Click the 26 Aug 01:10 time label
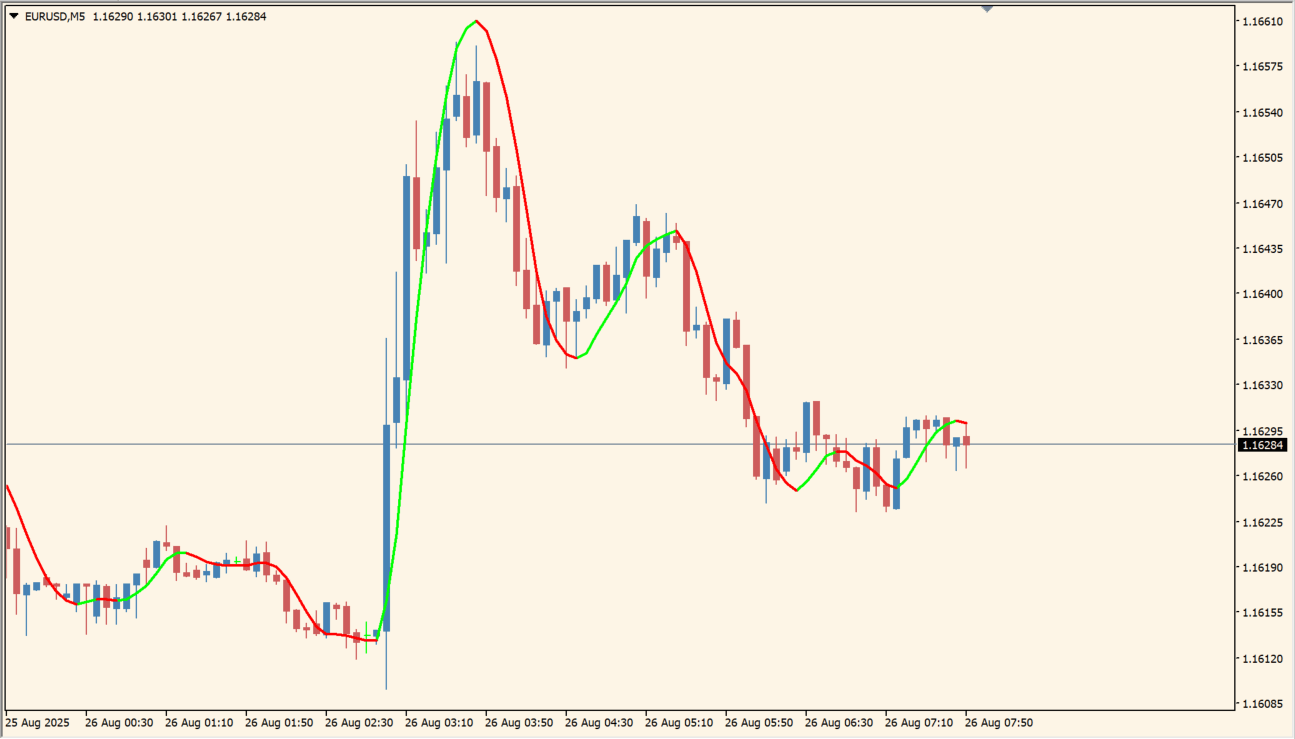The height and width of the screenshot is (739, 1295). 199,722
